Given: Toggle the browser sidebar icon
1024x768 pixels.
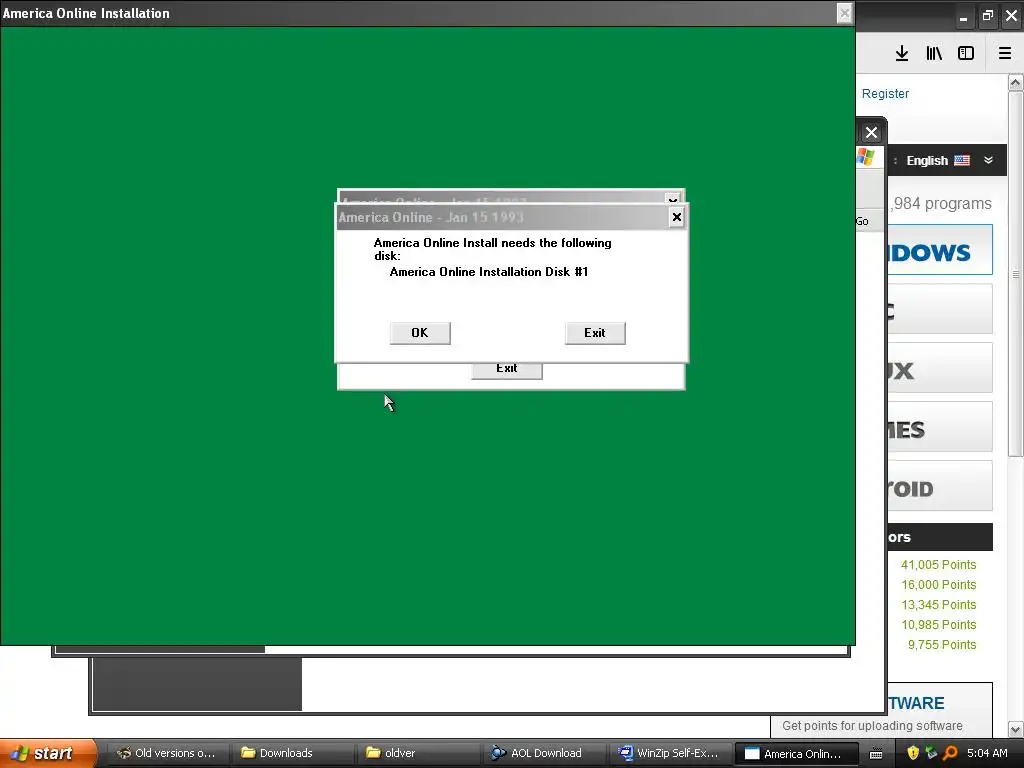Looking at the screenshot, I should pyautogui.click(x=966, y=53).
